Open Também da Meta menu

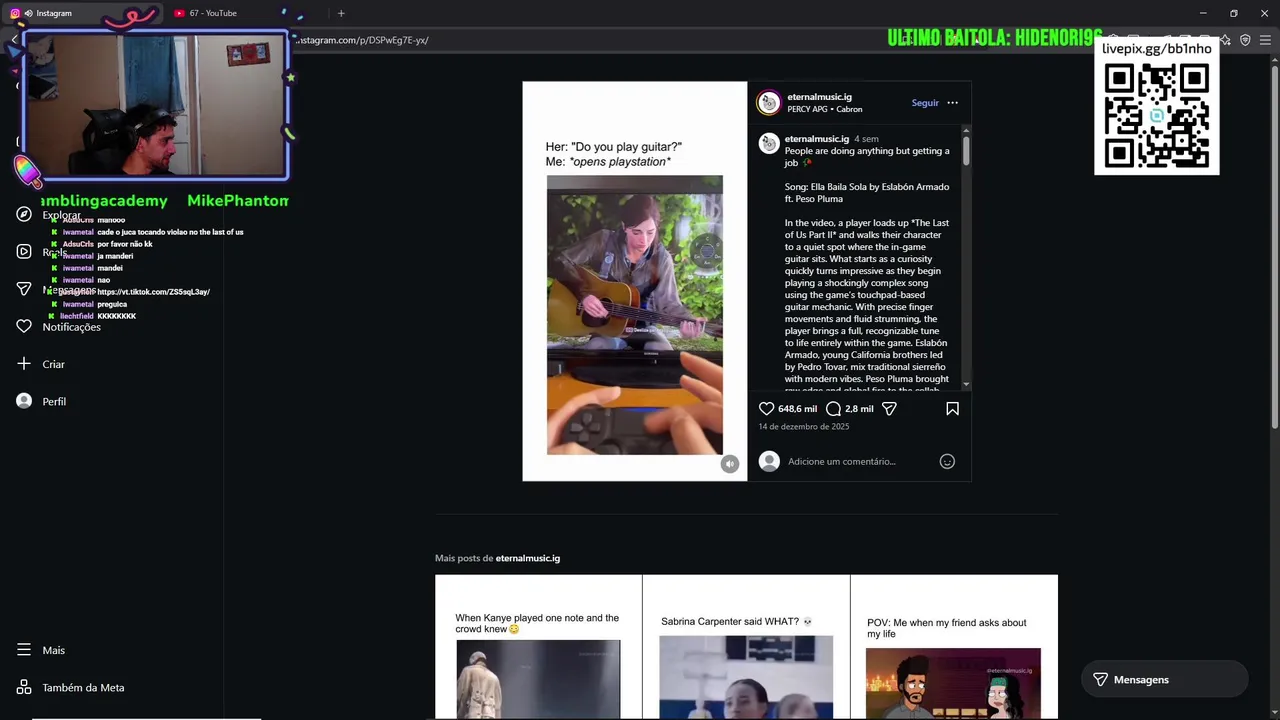(x=24, y=687)
